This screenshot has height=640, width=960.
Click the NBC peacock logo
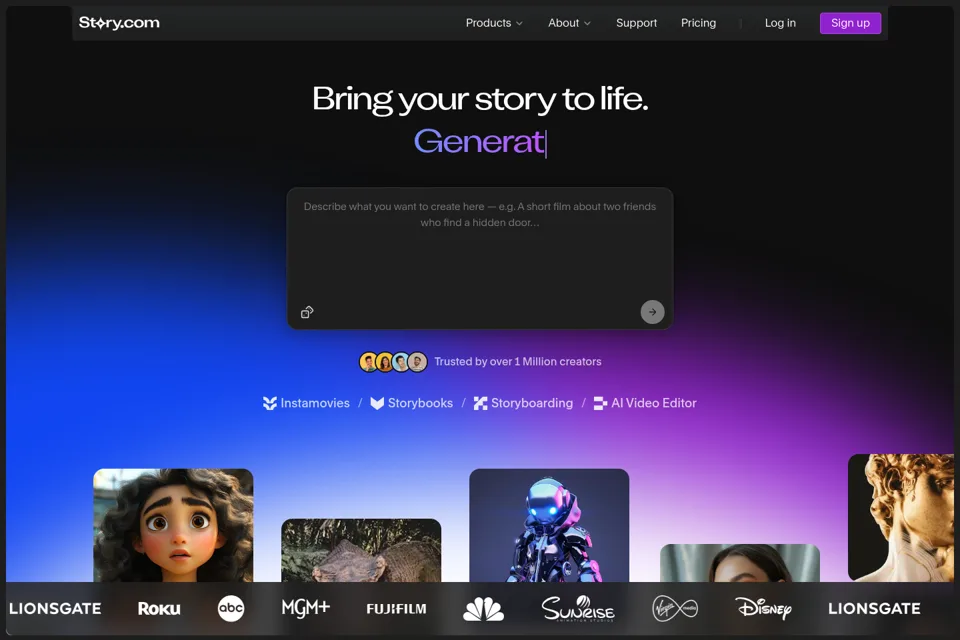click(484, 609)
